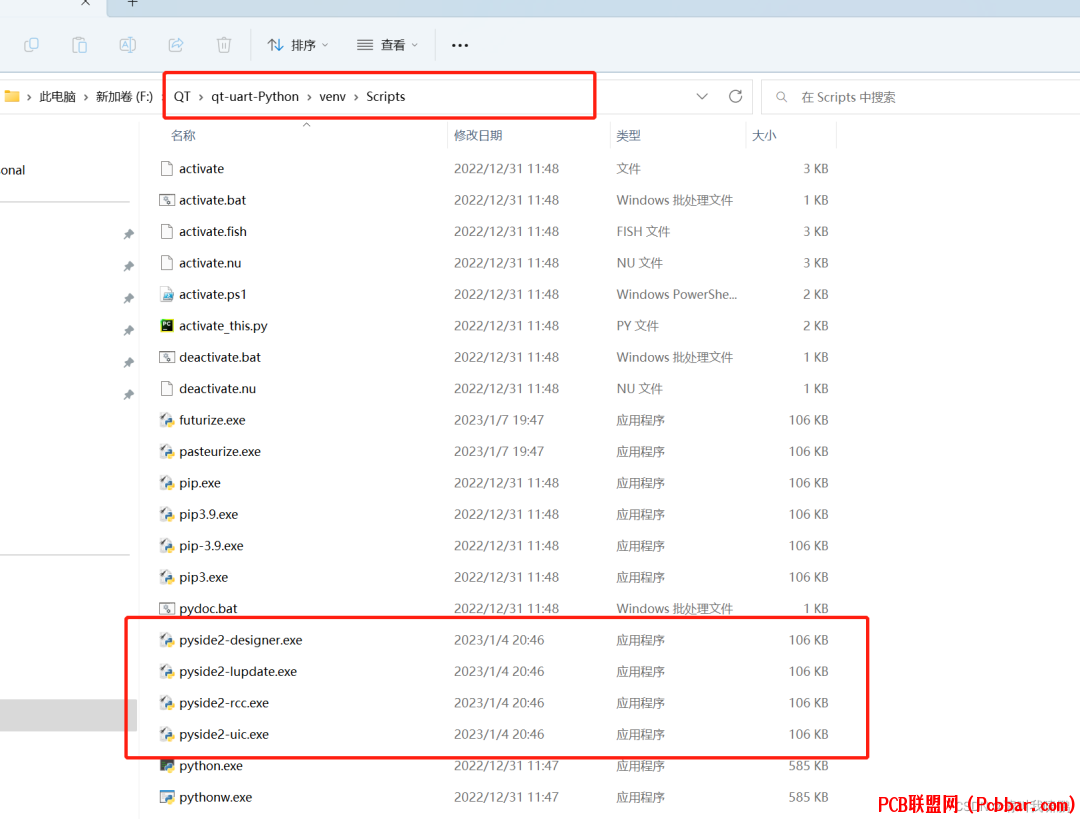Select venv in the breadcrumb path
Screen dimensions: 1080x819
[x=333, y=96]
